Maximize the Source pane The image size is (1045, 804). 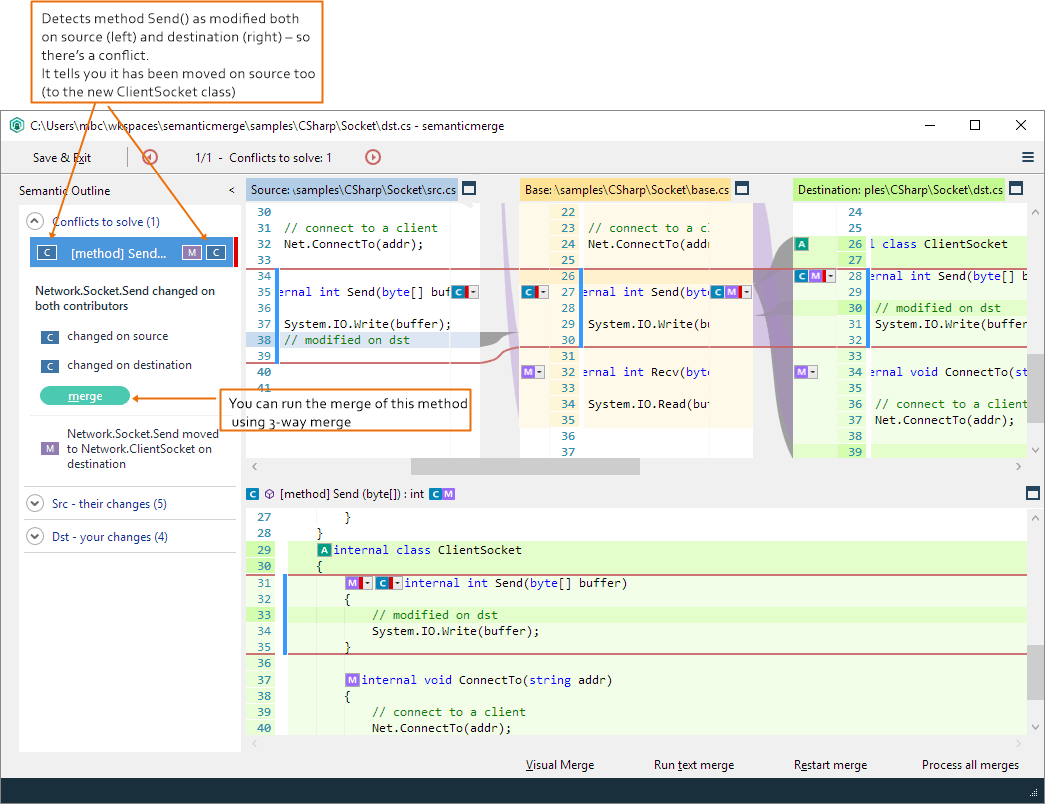click(x=469, y=189)
